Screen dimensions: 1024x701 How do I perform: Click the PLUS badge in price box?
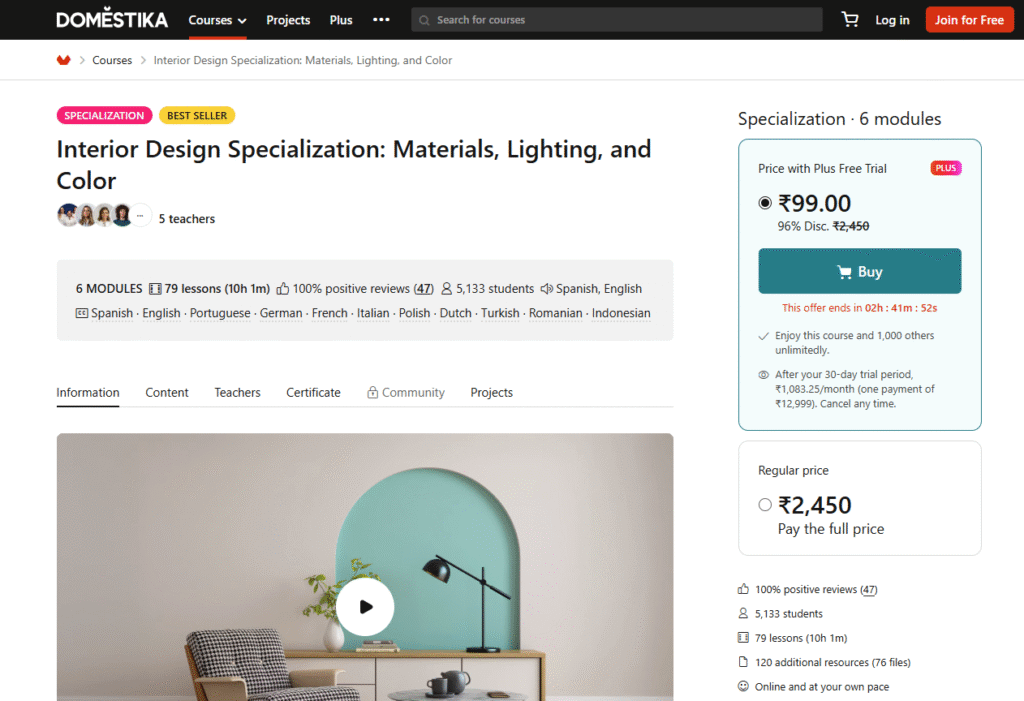[x=945, y=168]
